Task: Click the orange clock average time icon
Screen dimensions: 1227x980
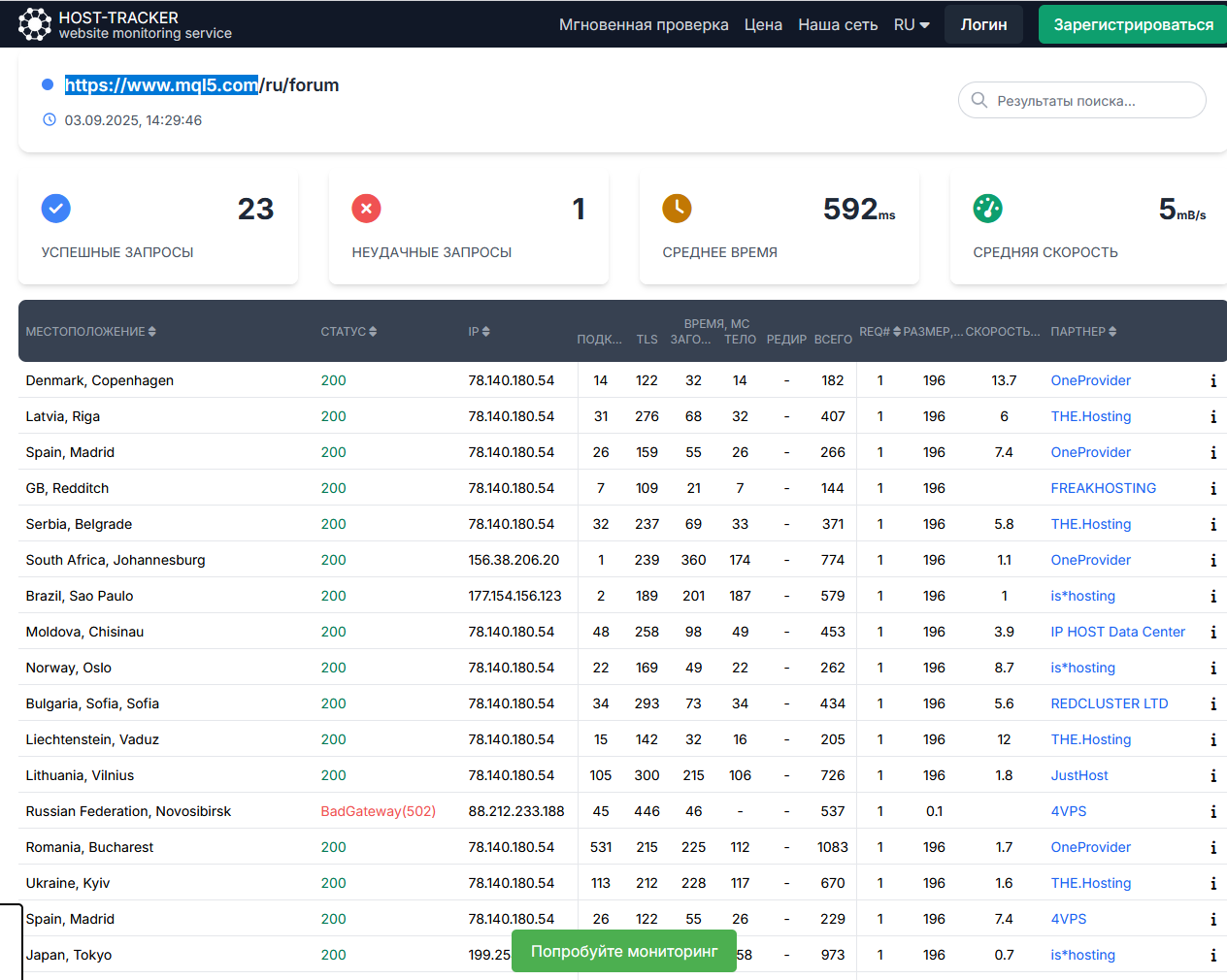Action: click(x=677, y=208)
